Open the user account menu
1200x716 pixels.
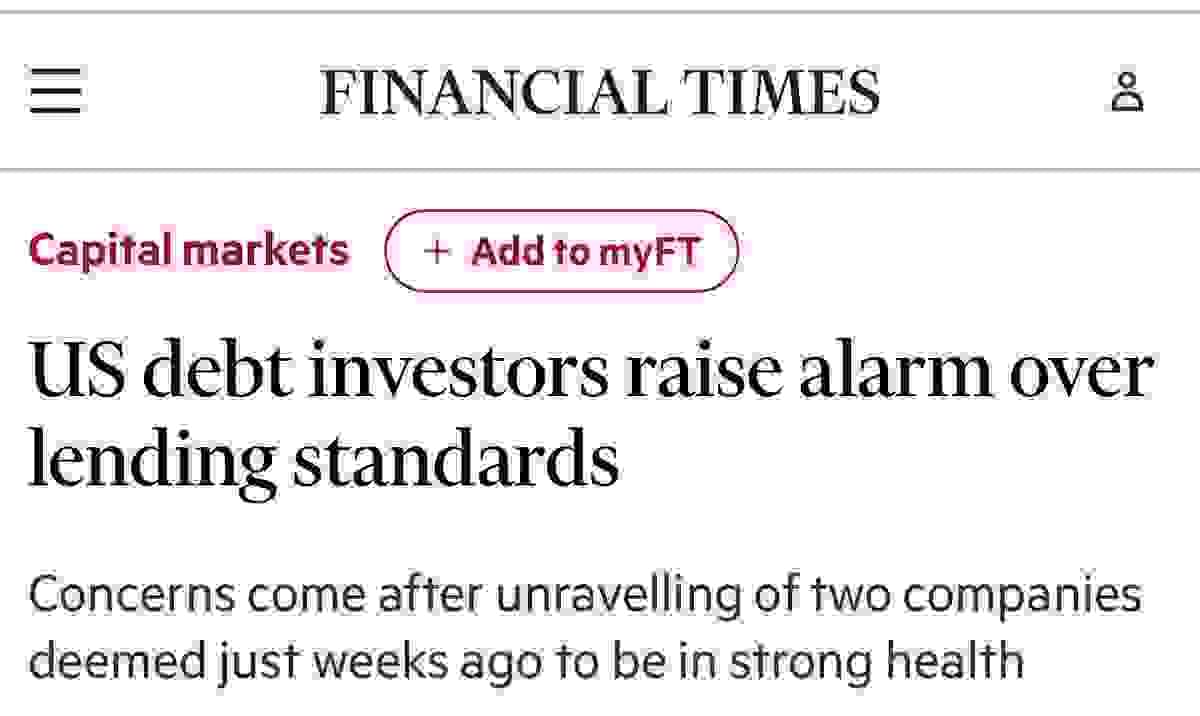1127,92
